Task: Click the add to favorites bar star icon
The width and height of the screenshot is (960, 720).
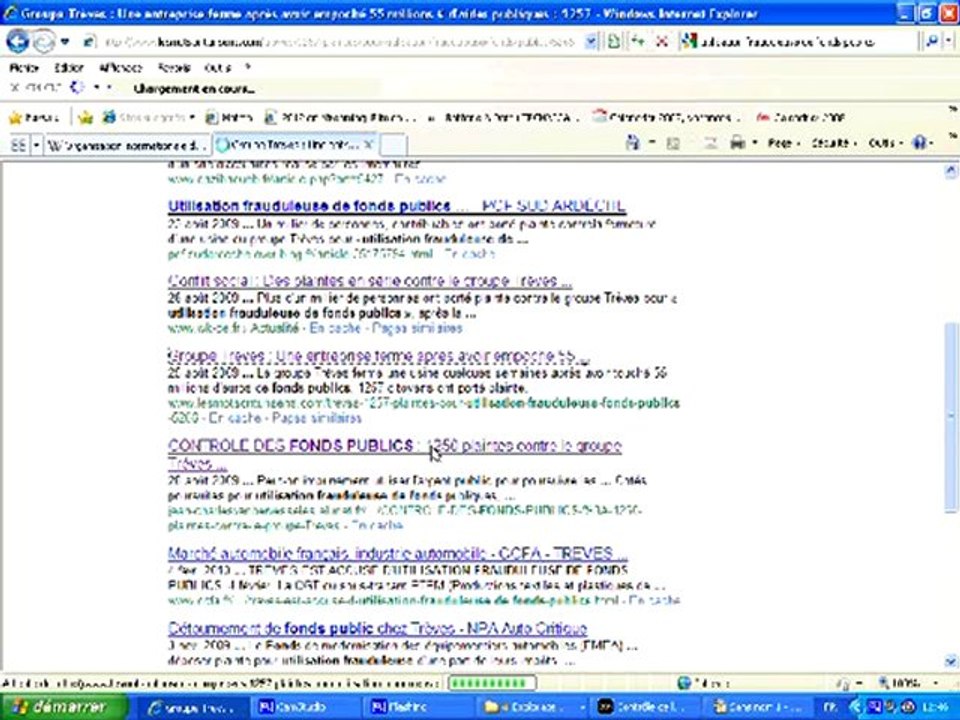Action: [x=85, y=118]
